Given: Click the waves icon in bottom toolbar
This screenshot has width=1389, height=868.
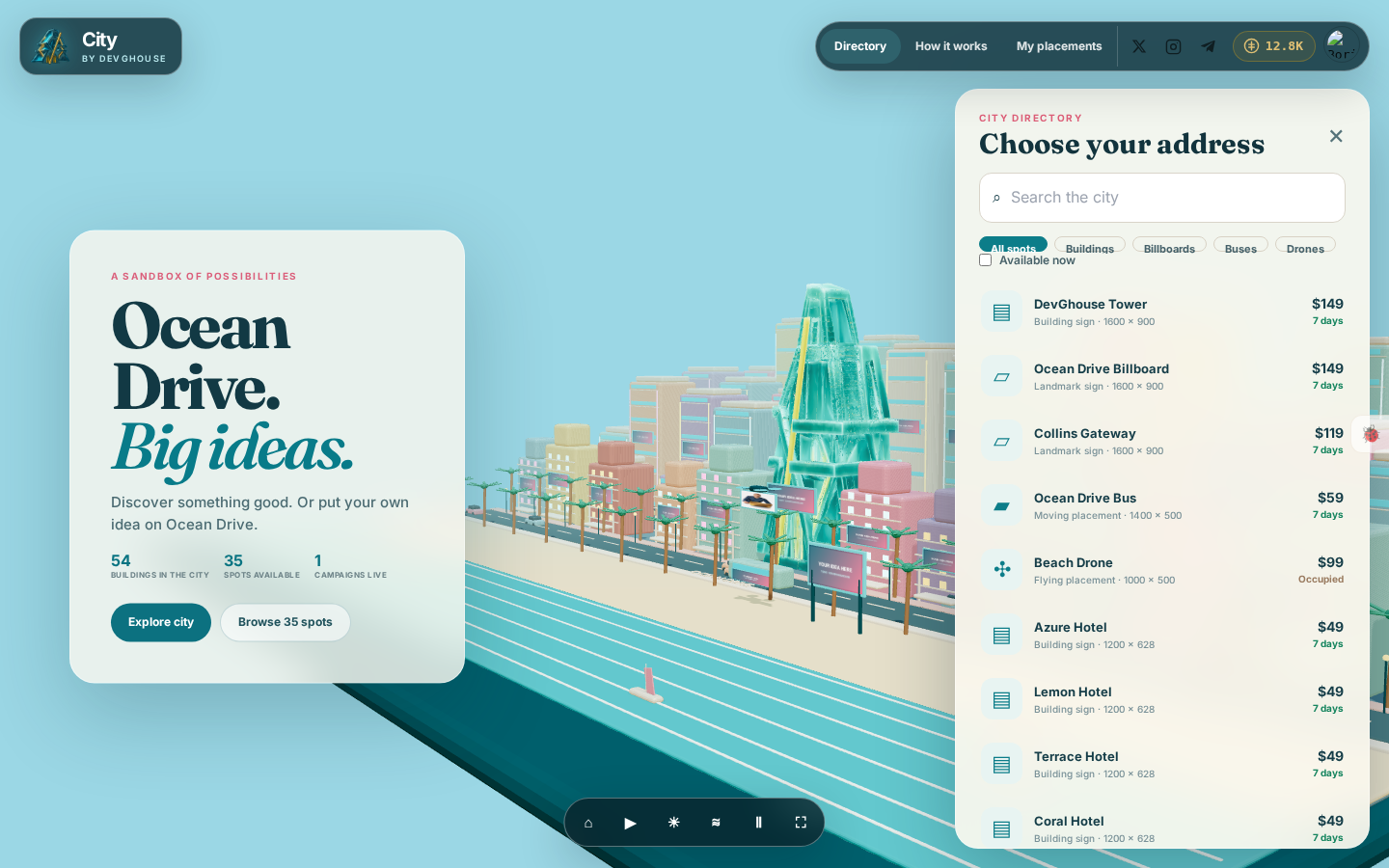Looking at the screenshot, I should 716,823.
